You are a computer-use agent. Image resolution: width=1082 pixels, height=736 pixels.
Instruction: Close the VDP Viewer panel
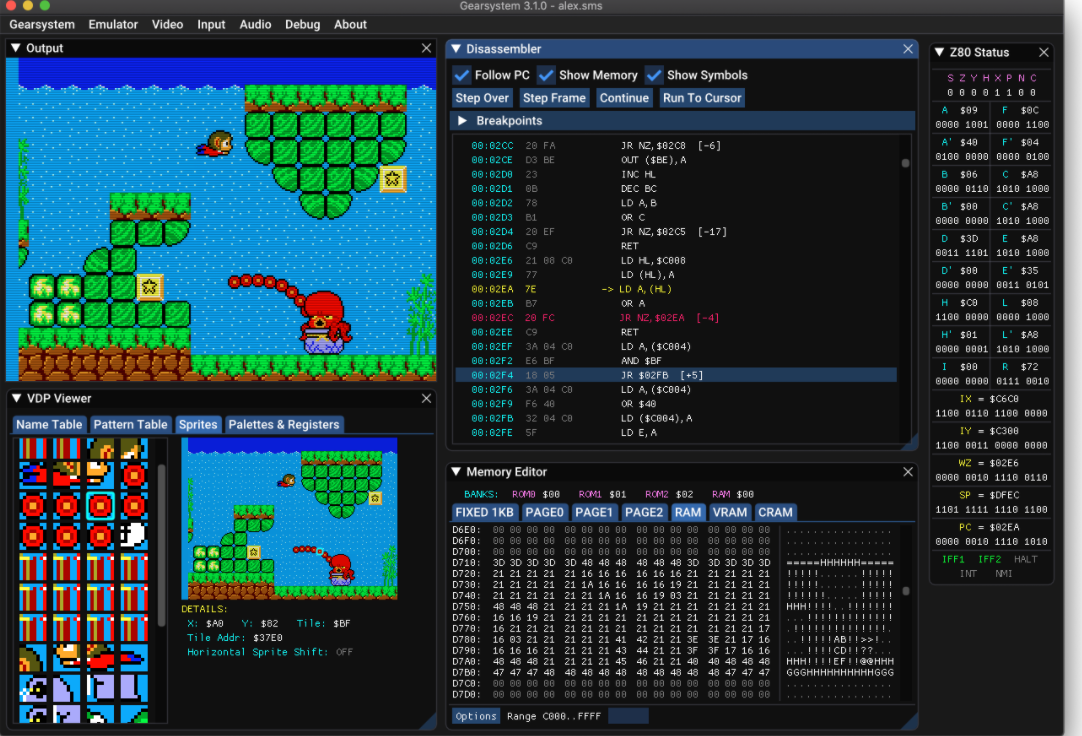(x=426, y=399)
